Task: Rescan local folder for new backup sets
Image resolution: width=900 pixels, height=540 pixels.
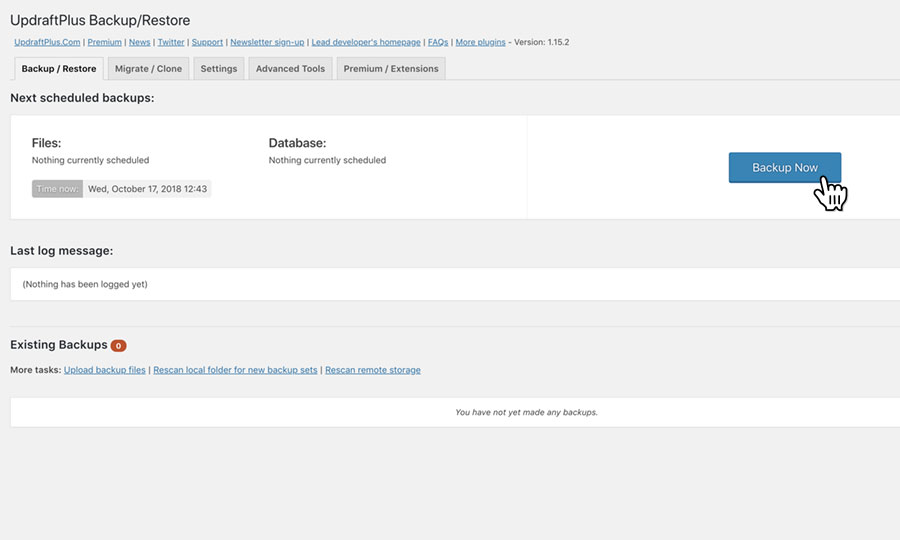Action: (235, 370)
